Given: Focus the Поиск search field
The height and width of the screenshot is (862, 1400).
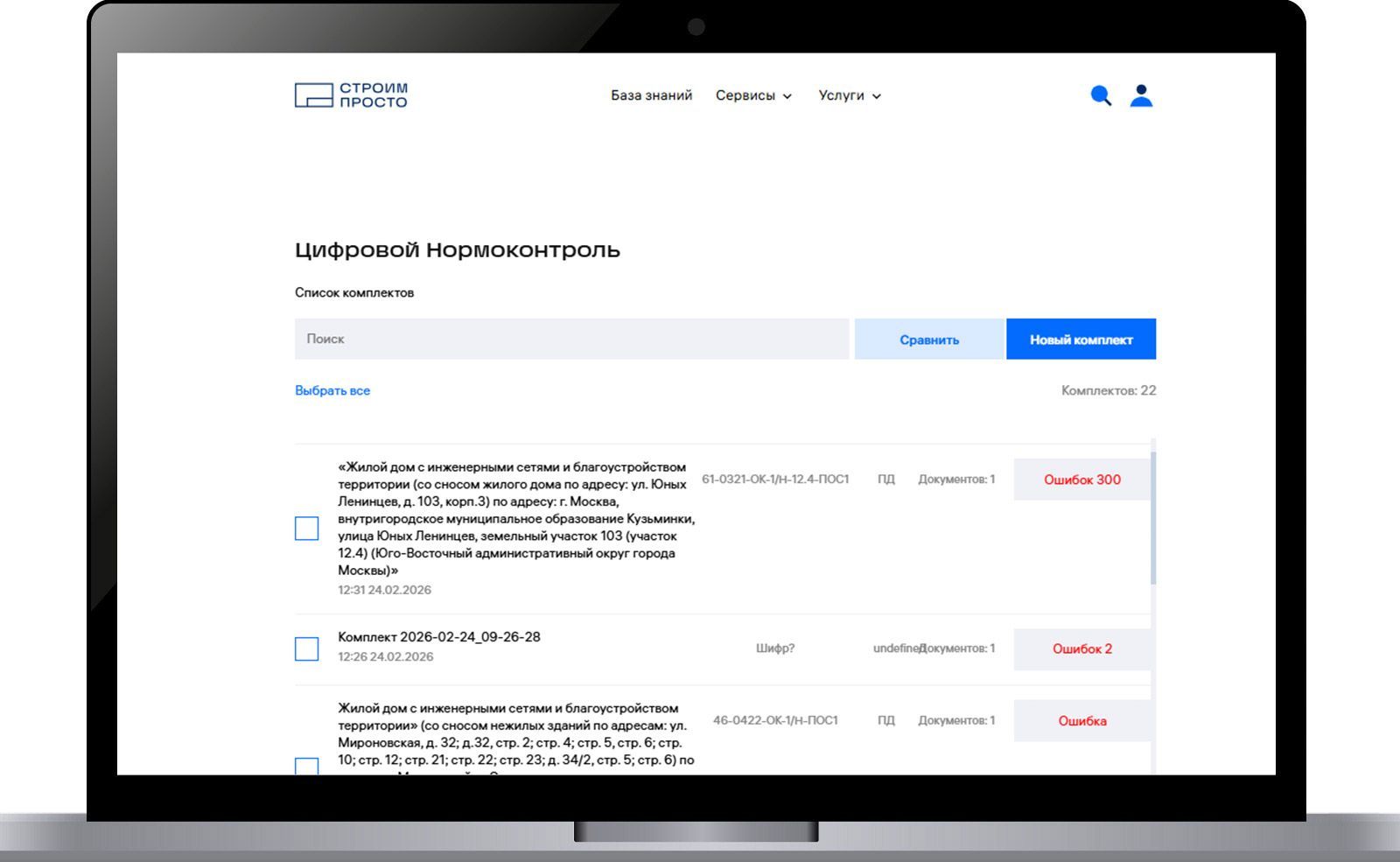Looking at the screenshot, I should [x=571, y=339].
